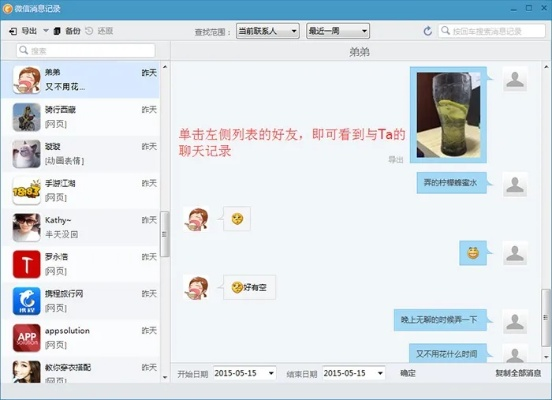The width and height of the screenshot is (552, 400).
Task: Click 弟弟's avatar beside 好有空 message
Action: [x=196, y=287]
